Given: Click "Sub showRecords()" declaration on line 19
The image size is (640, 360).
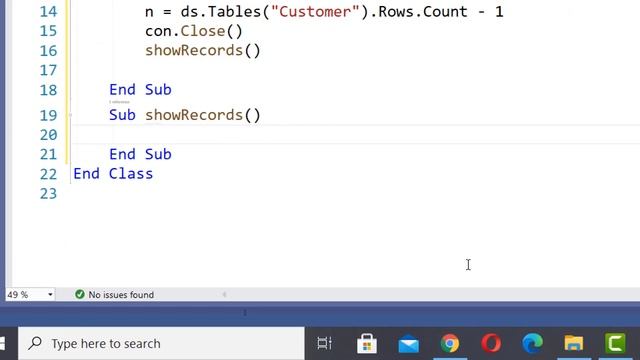Looking at the screenshot, I should [184, 115].
